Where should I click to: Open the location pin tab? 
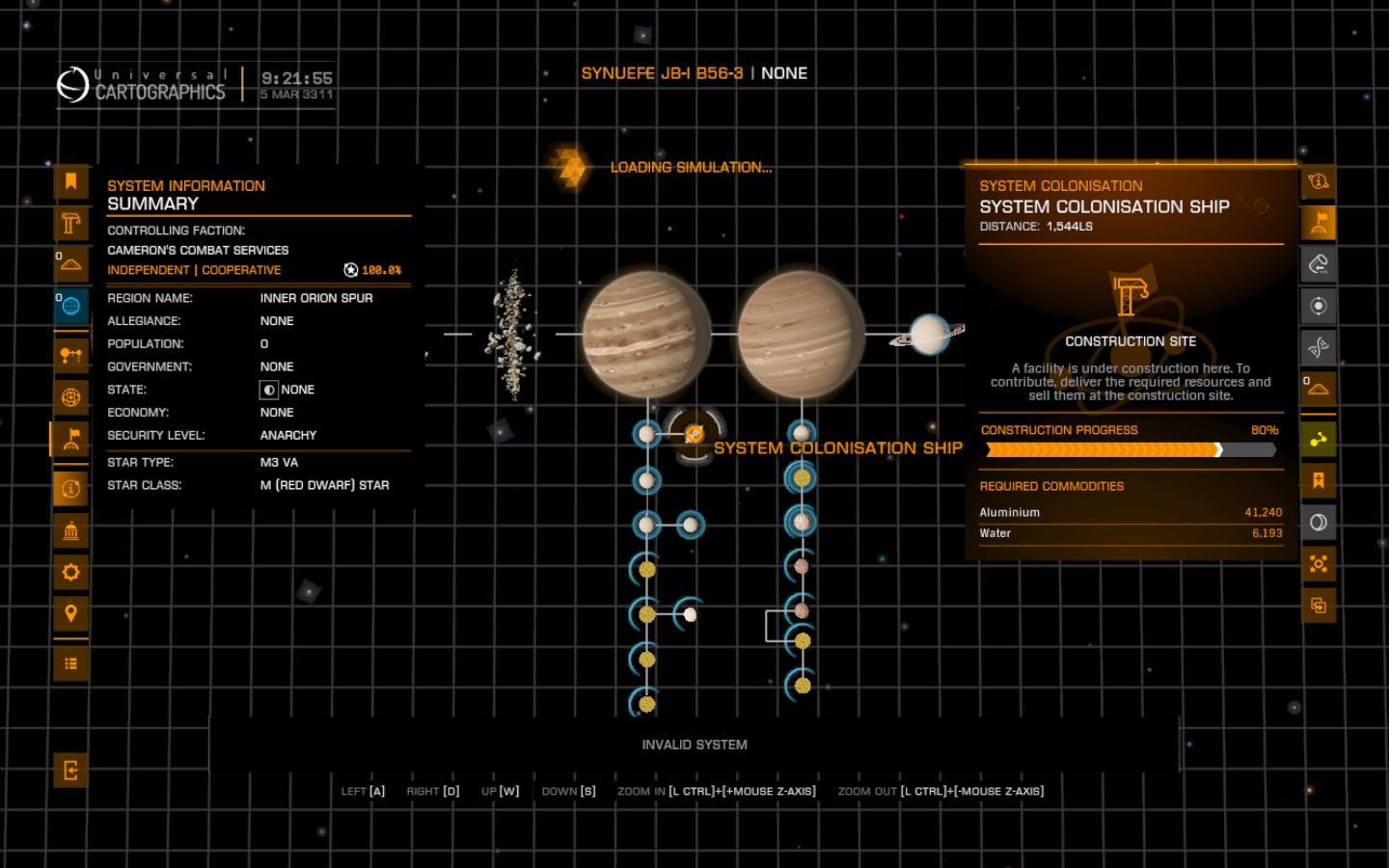point(70,613)
